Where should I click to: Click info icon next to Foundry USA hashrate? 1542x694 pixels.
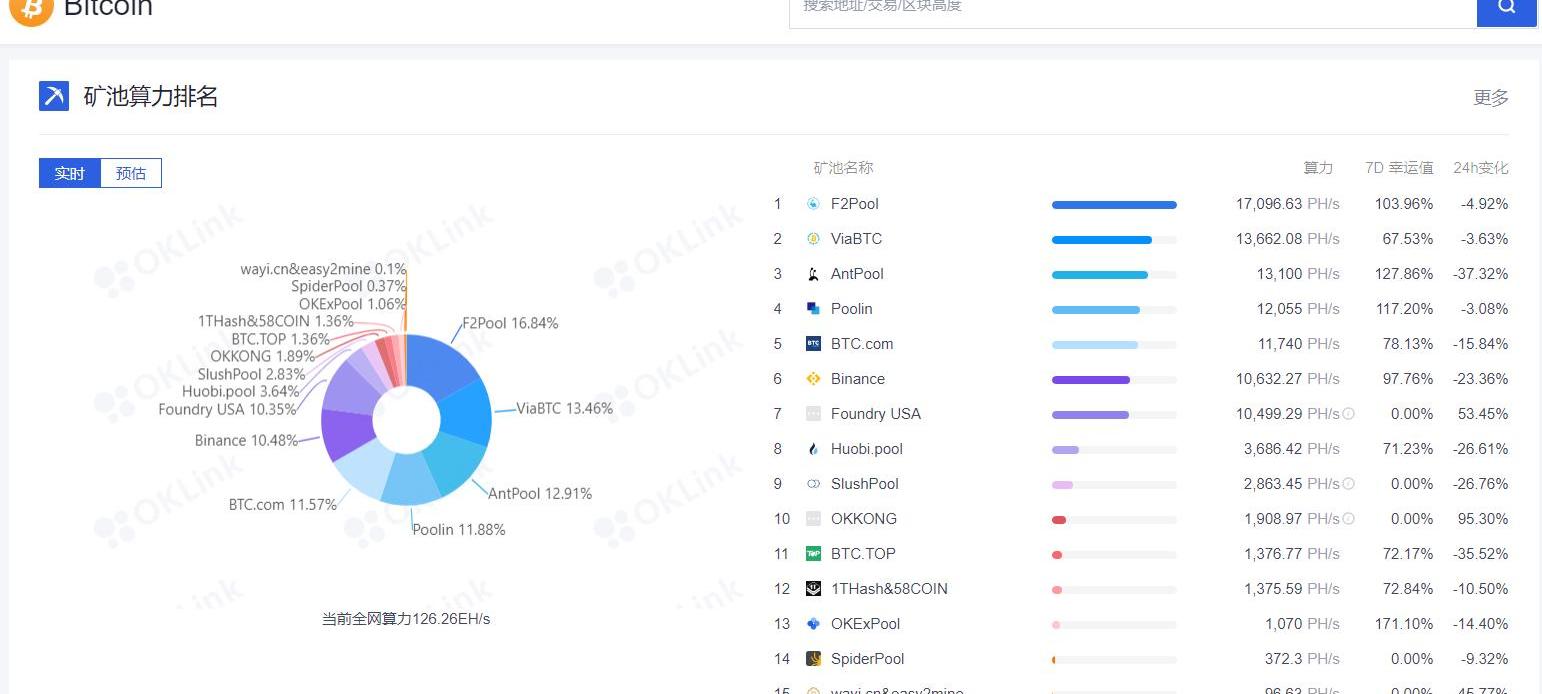click(x=1348, y=414)
